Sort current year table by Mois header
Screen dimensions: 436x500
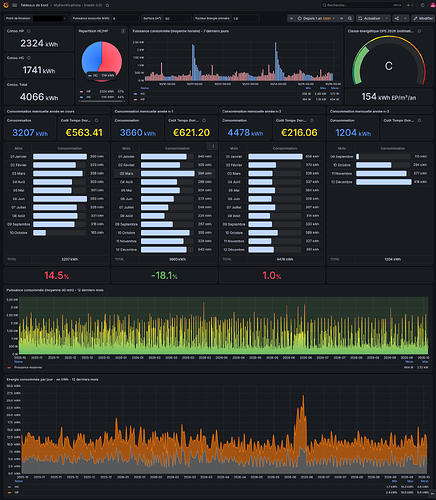pos(19,148)
